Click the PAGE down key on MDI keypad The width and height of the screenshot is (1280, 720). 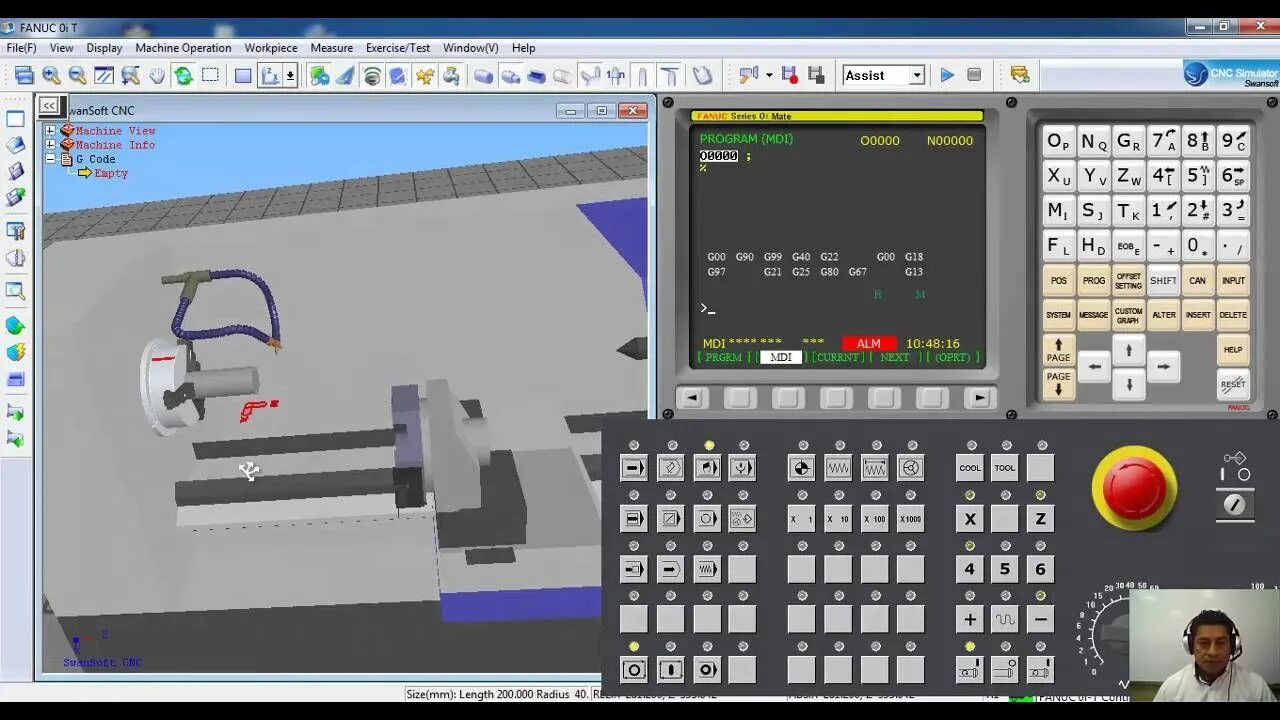click(x=1059, y=384)
